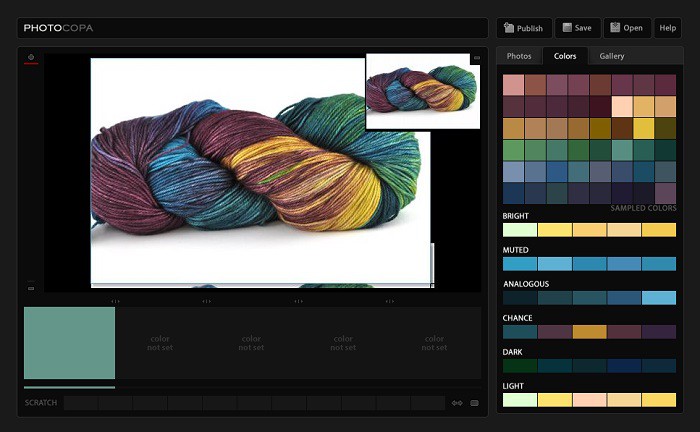Click the scratch swap arrows icon
The width and height of the screenshot is (700, 432).
click(x=457, y=403)
